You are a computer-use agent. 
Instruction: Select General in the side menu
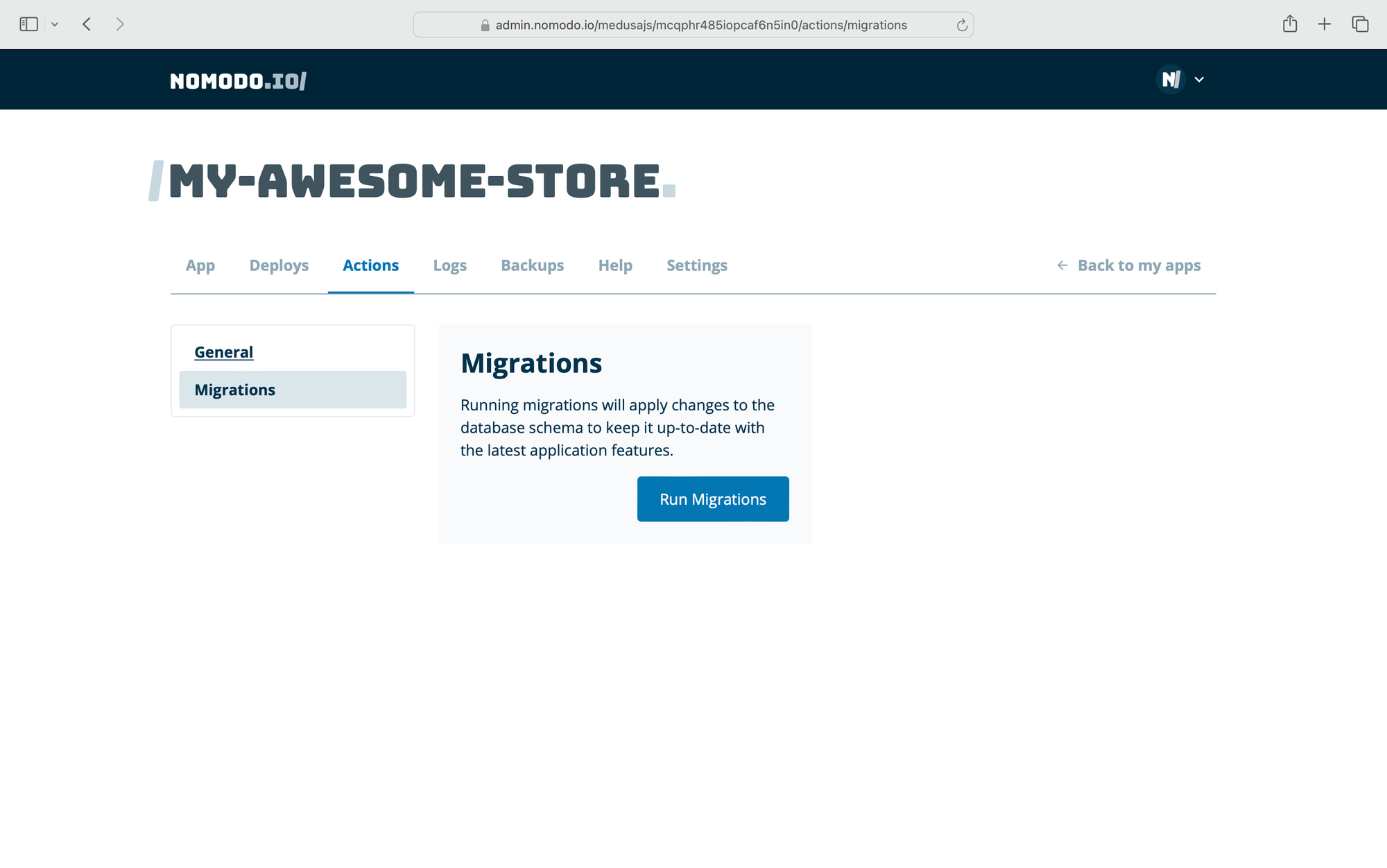pos(223,352)
